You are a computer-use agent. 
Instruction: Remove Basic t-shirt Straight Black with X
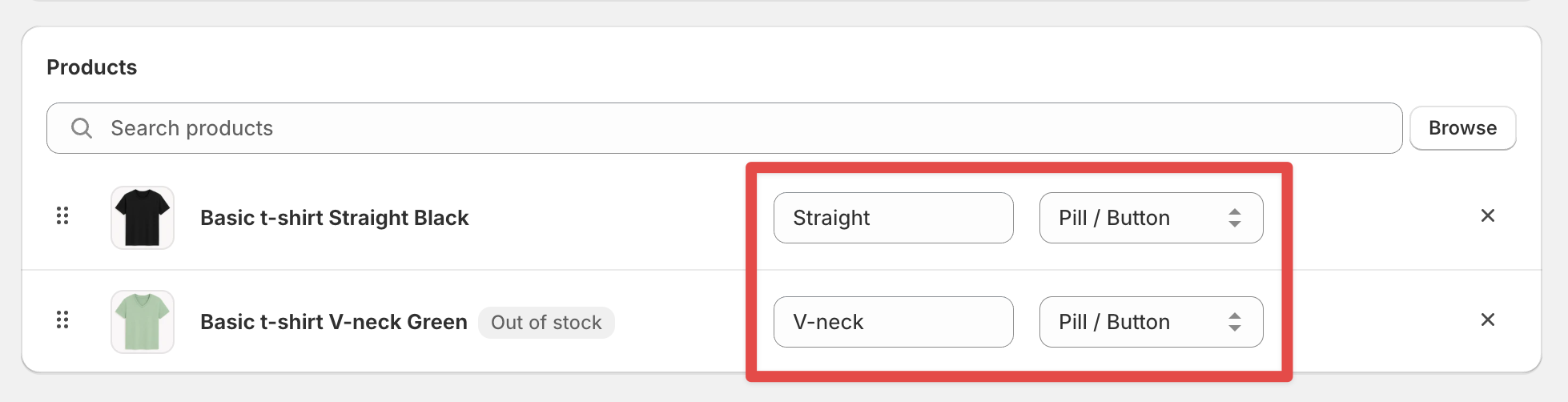point(1488,215)
